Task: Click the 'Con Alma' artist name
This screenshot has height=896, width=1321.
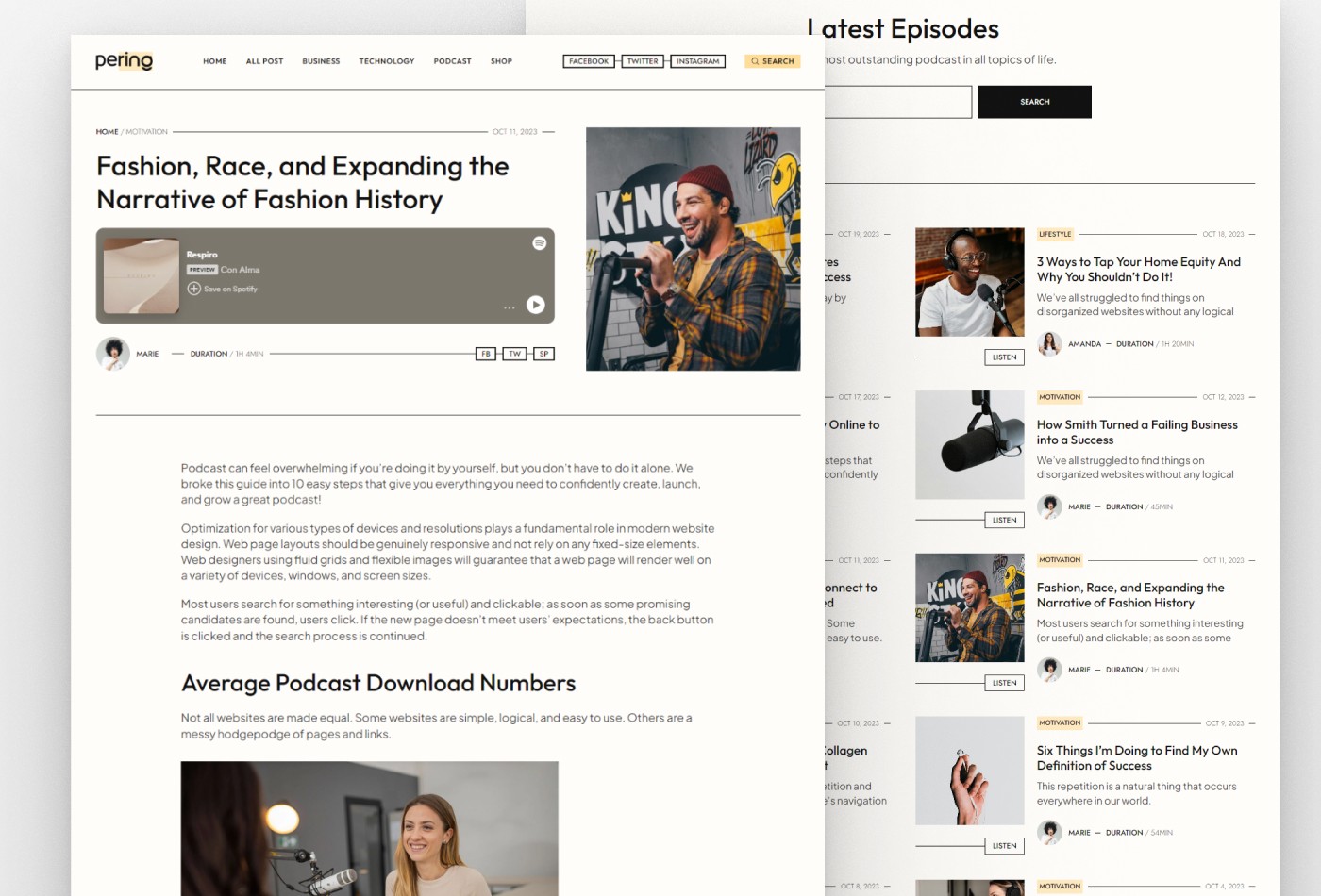Action: (x=240, y=270)
